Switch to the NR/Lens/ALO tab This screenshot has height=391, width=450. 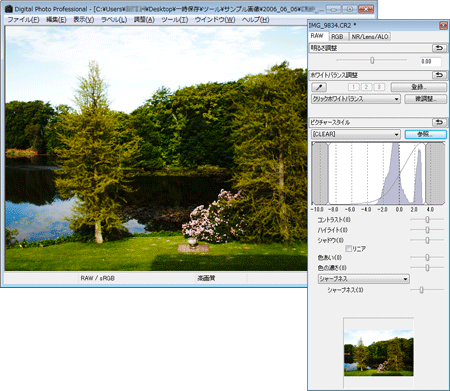tap(370, 37)
